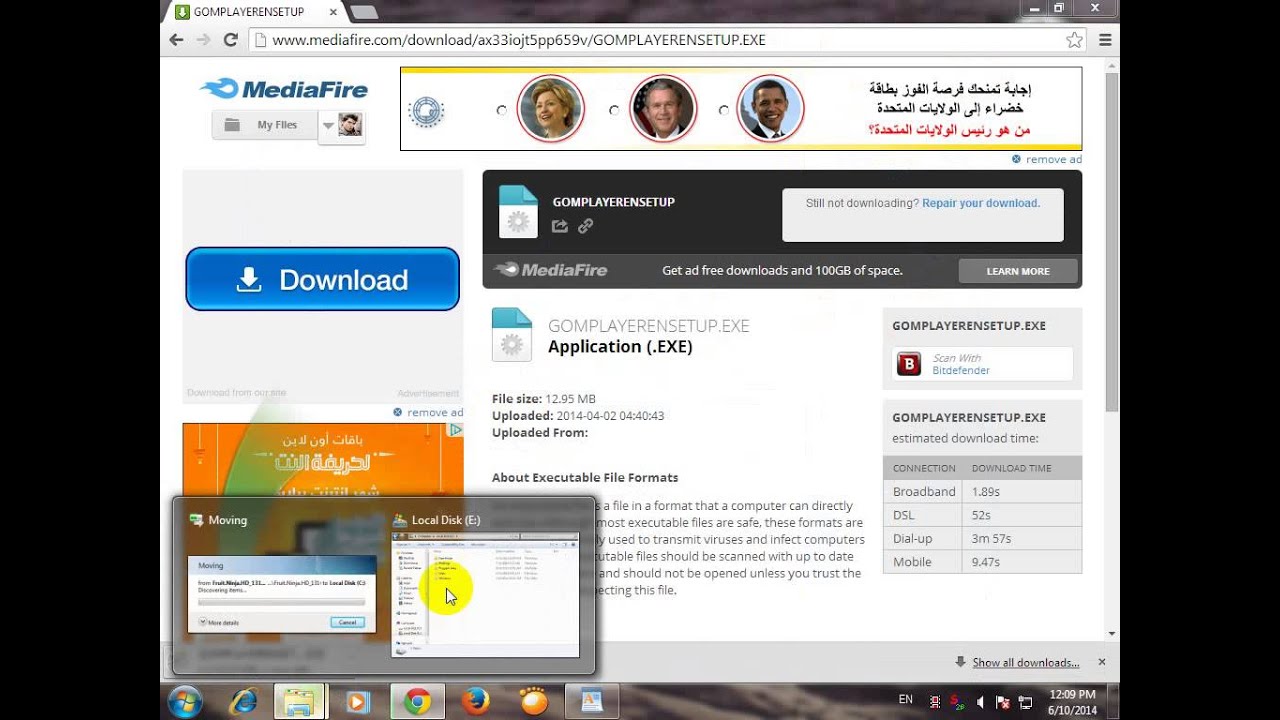1280x720 pixels.
Task: Launch Internet Explorer from the taskbar
Action: pyautogui.click(x=243, y=702)
